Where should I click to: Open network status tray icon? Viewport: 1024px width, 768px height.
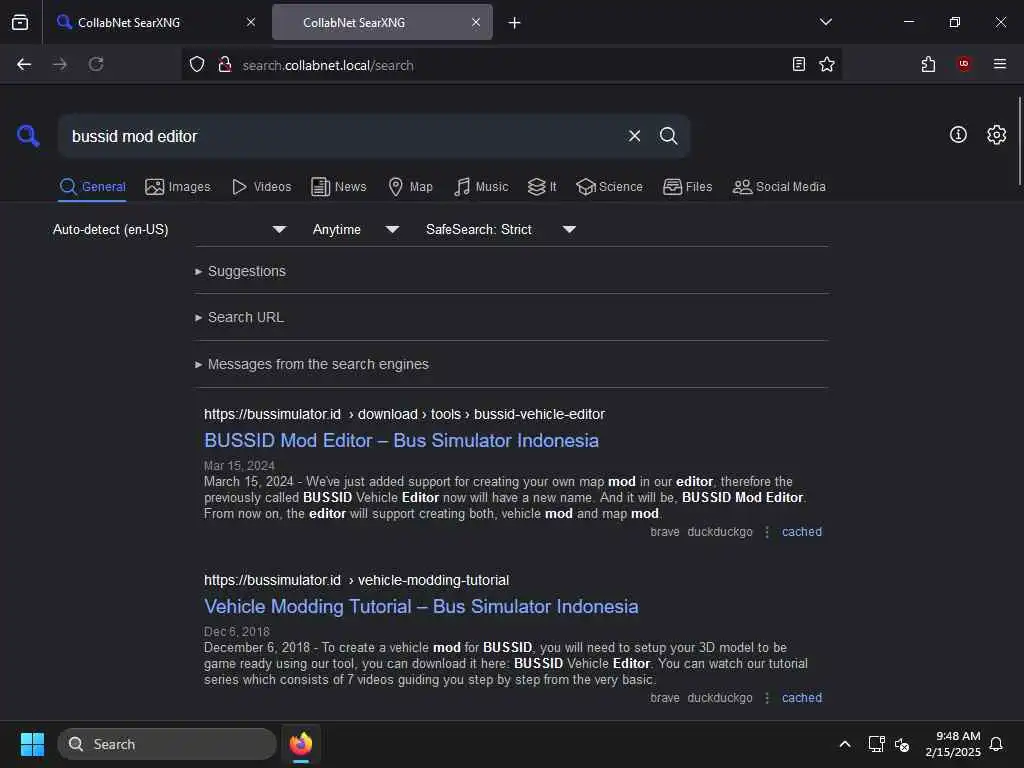click(x=876, y=744)
